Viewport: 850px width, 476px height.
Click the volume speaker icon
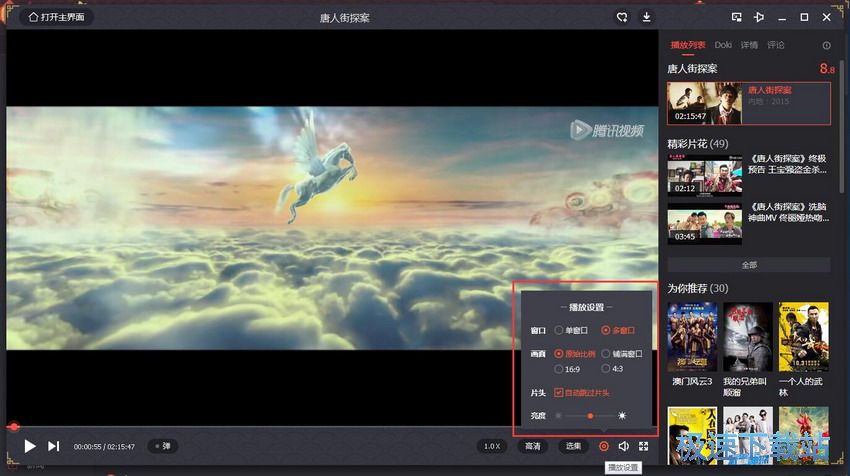pyautogui.click(x=623, y=446)
